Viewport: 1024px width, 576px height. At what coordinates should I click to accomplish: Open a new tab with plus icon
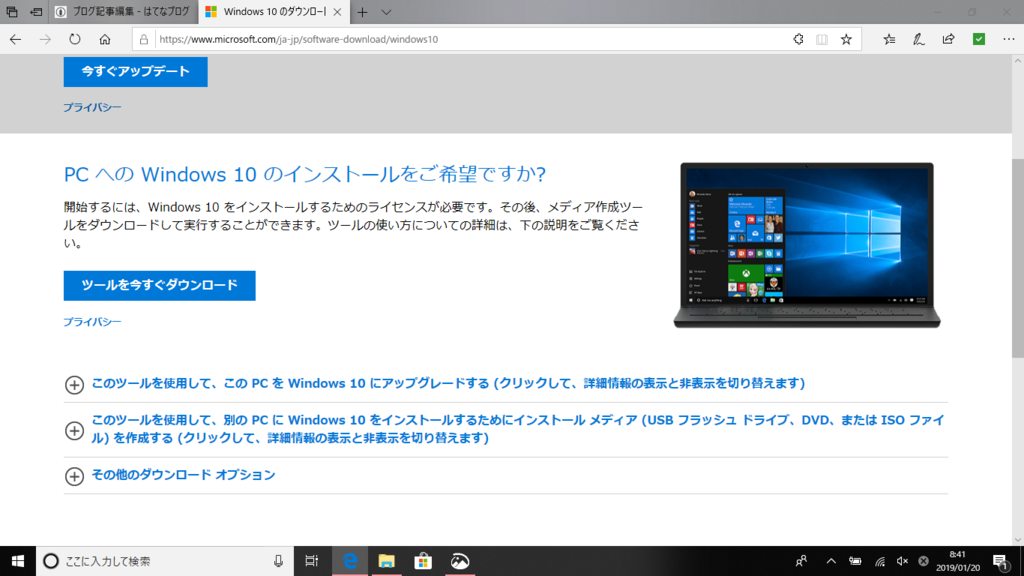point(362,12)
